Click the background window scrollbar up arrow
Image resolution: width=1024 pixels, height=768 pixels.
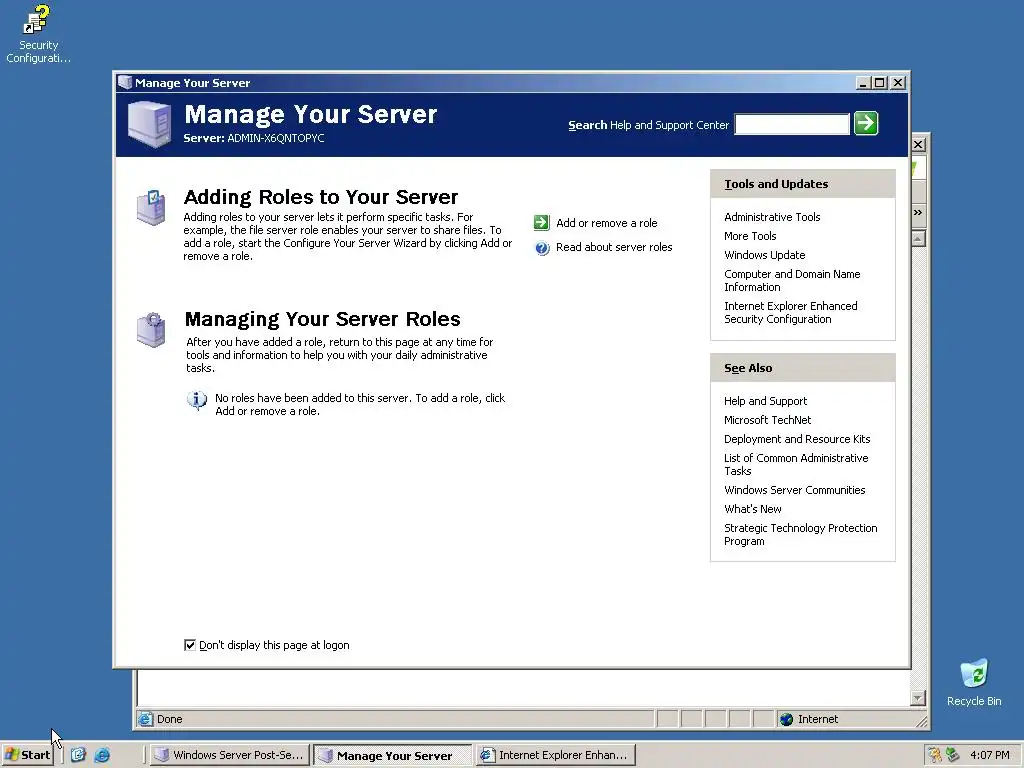(918, 238)
